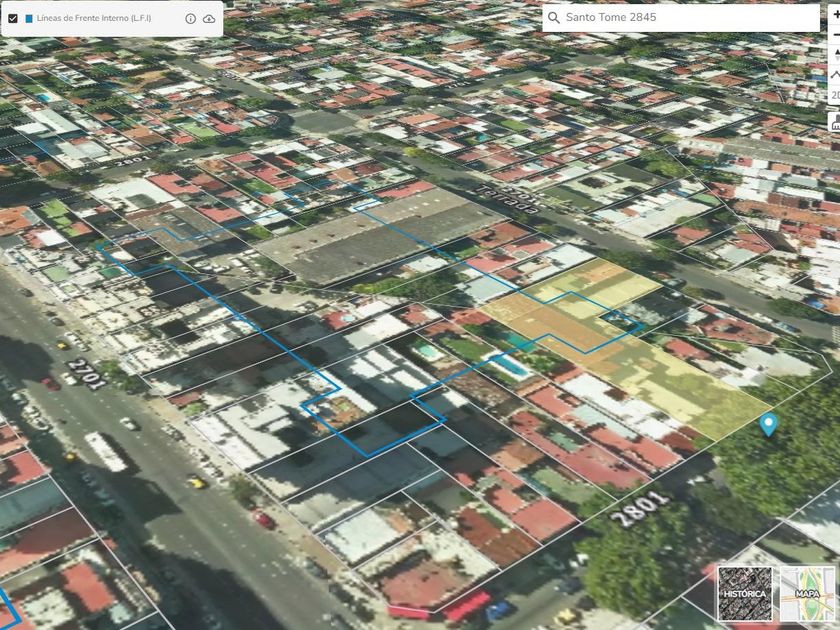
Task: Click the blue location pin marker
Action: (769, 425)
